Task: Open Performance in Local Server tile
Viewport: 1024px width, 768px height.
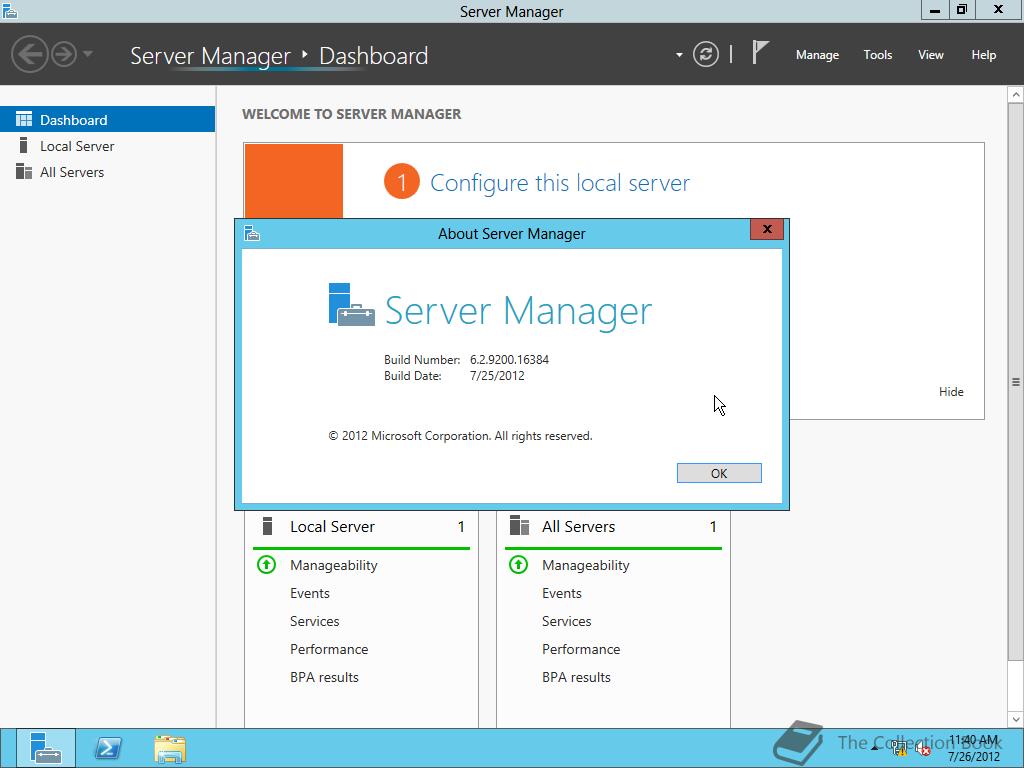Action: click(x=329, y=649)
